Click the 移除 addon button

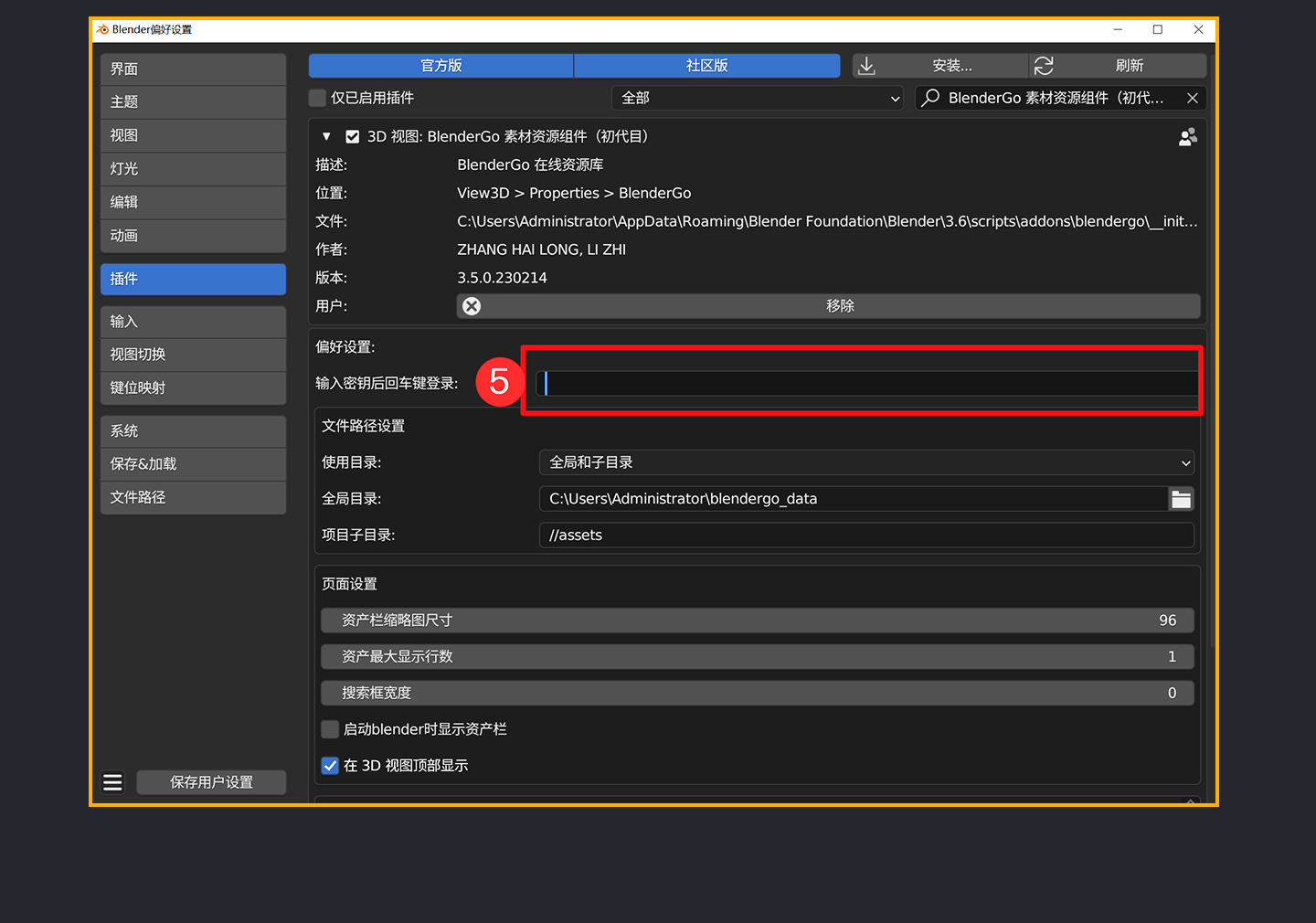828,306
